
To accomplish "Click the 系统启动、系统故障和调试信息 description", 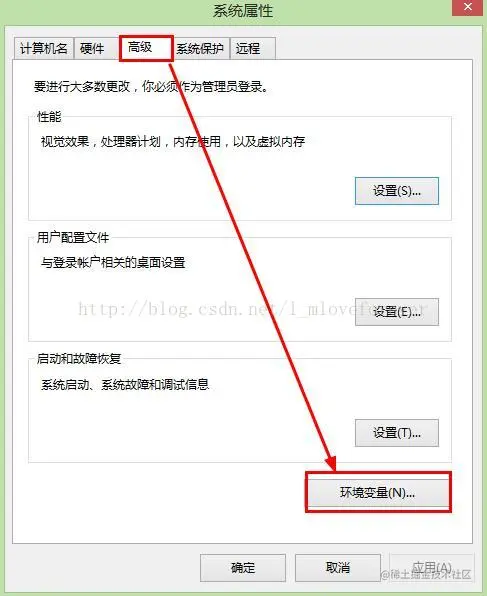I will 125,384.
